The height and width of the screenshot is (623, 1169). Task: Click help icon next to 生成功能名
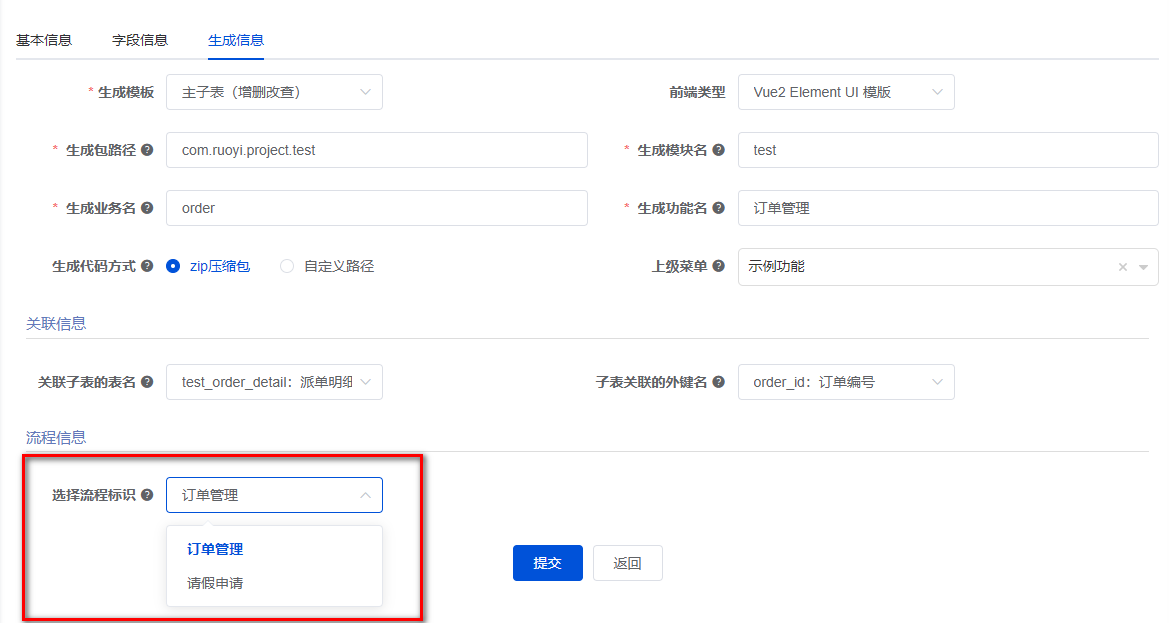point(719,208)
